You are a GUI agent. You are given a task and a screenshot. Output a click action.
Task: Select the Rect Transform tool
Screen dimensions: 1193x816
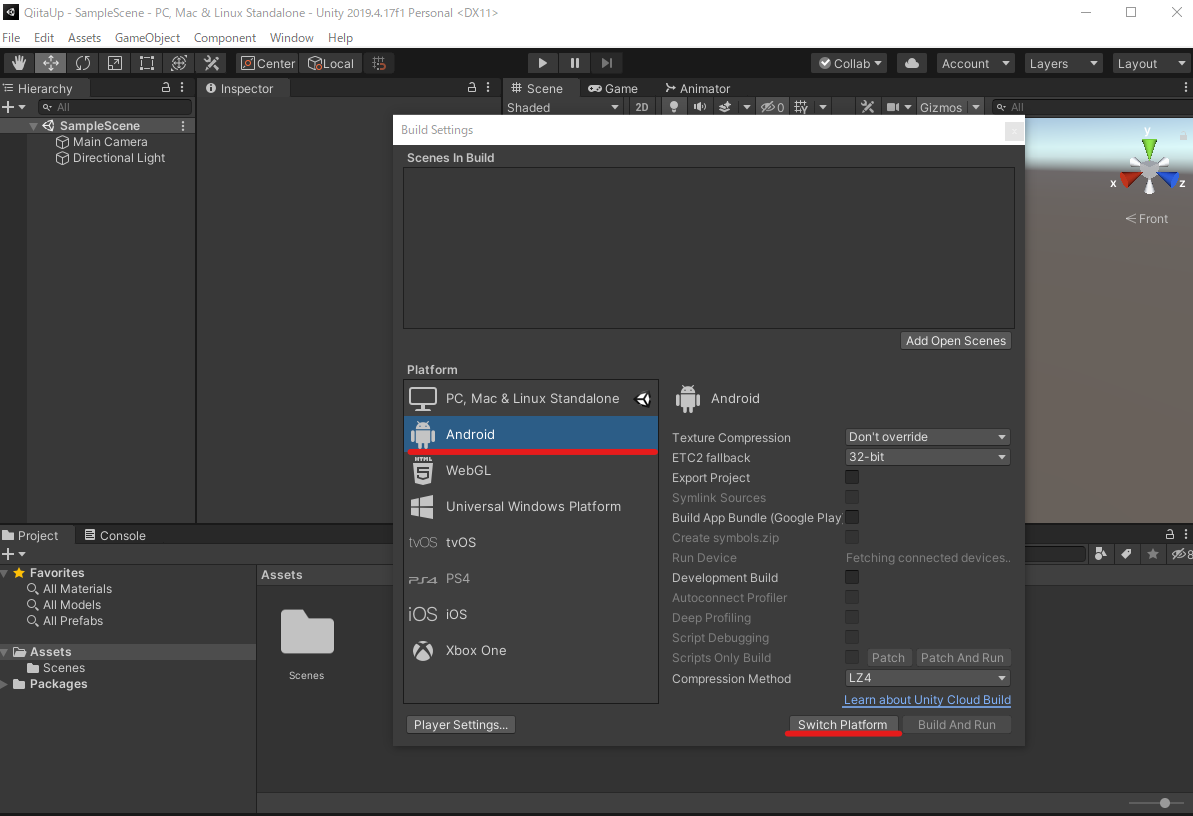tap(146, 63)
